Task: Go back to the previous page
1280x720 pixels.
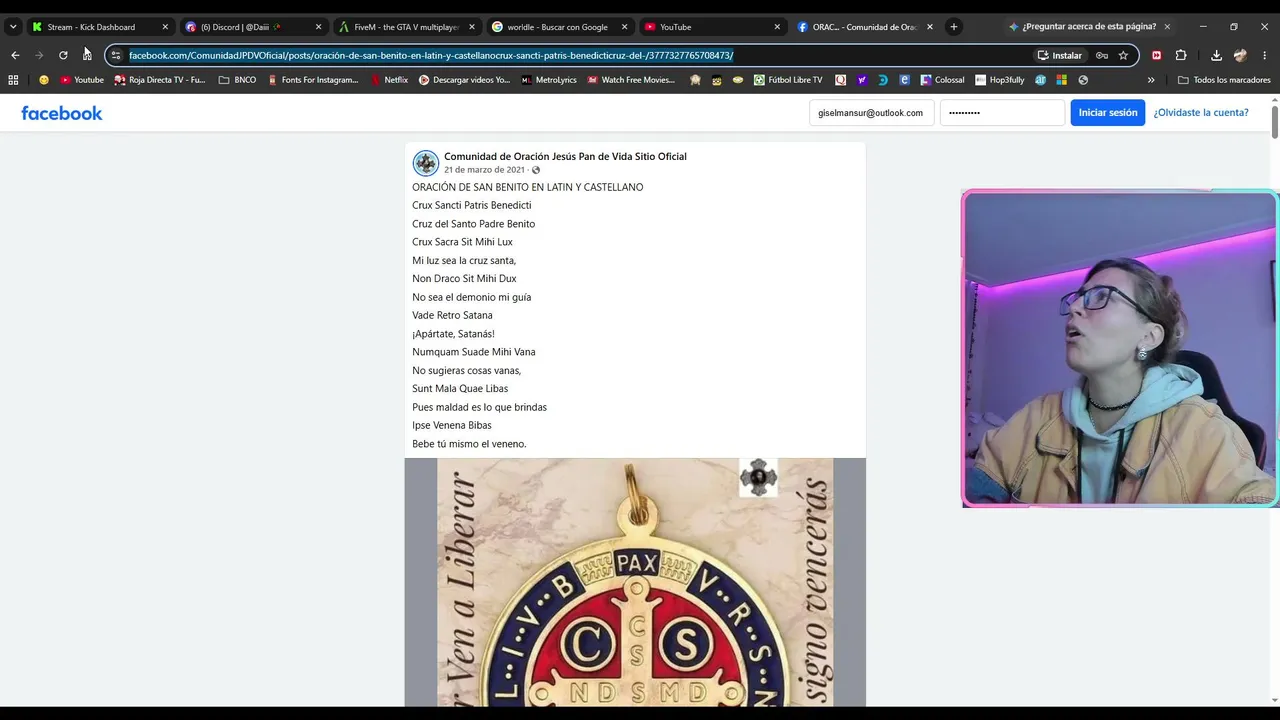Action: point(15,55)
